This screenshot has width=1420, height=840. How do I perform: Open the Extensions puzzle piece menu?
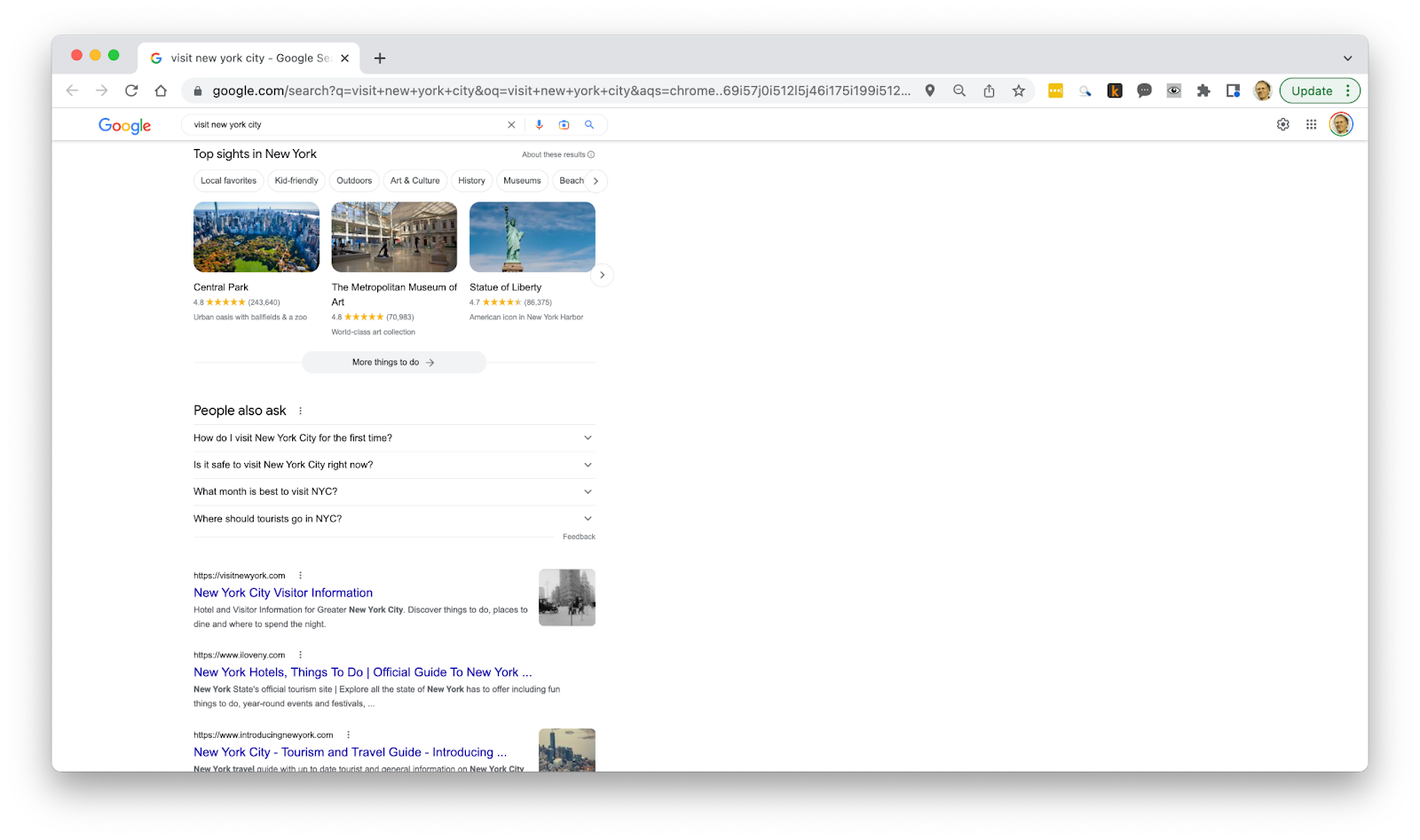(1203, 90)
